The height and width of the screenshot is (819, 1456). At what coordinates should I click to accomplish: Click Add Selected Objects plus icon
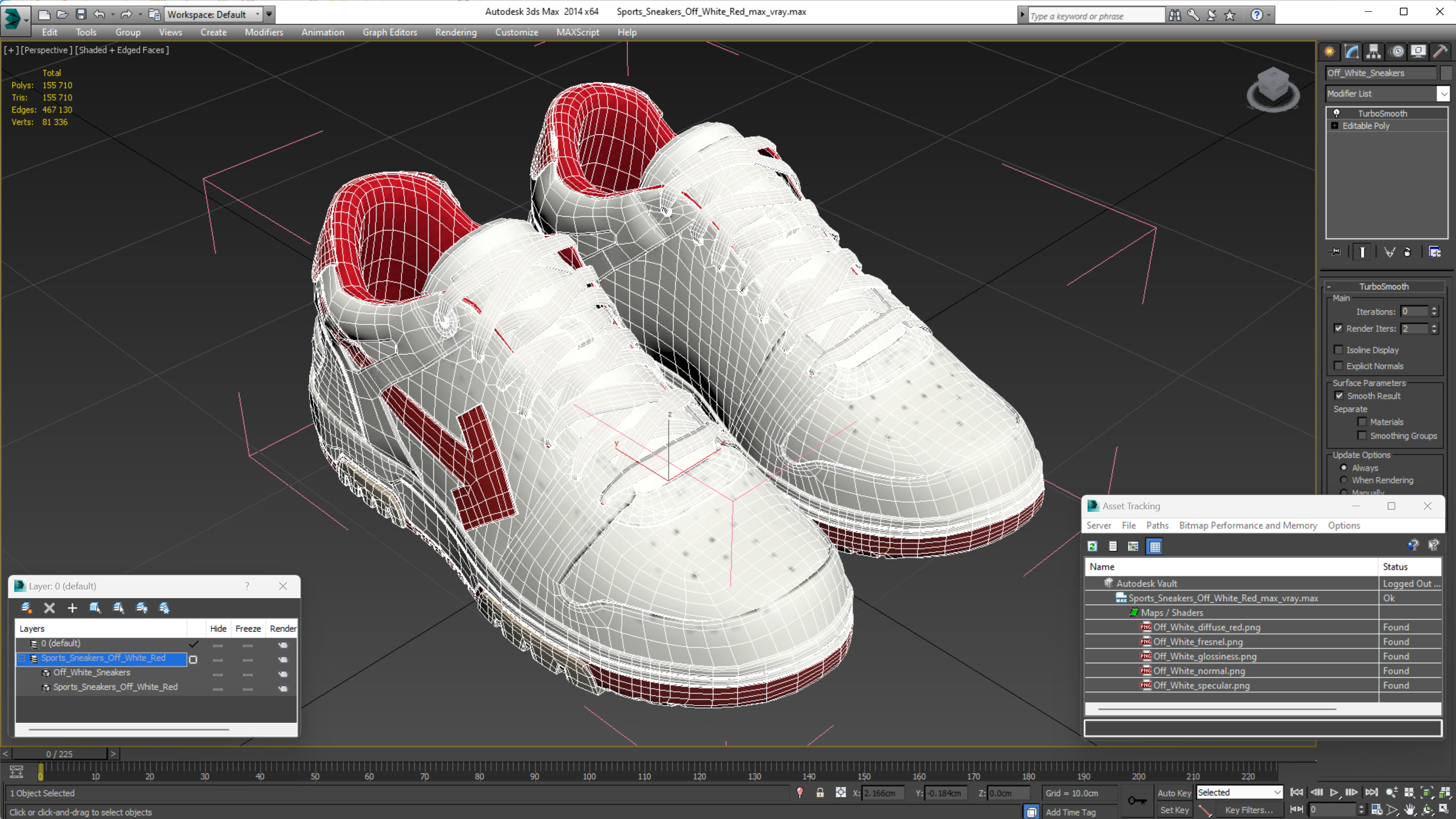point(72,608)
